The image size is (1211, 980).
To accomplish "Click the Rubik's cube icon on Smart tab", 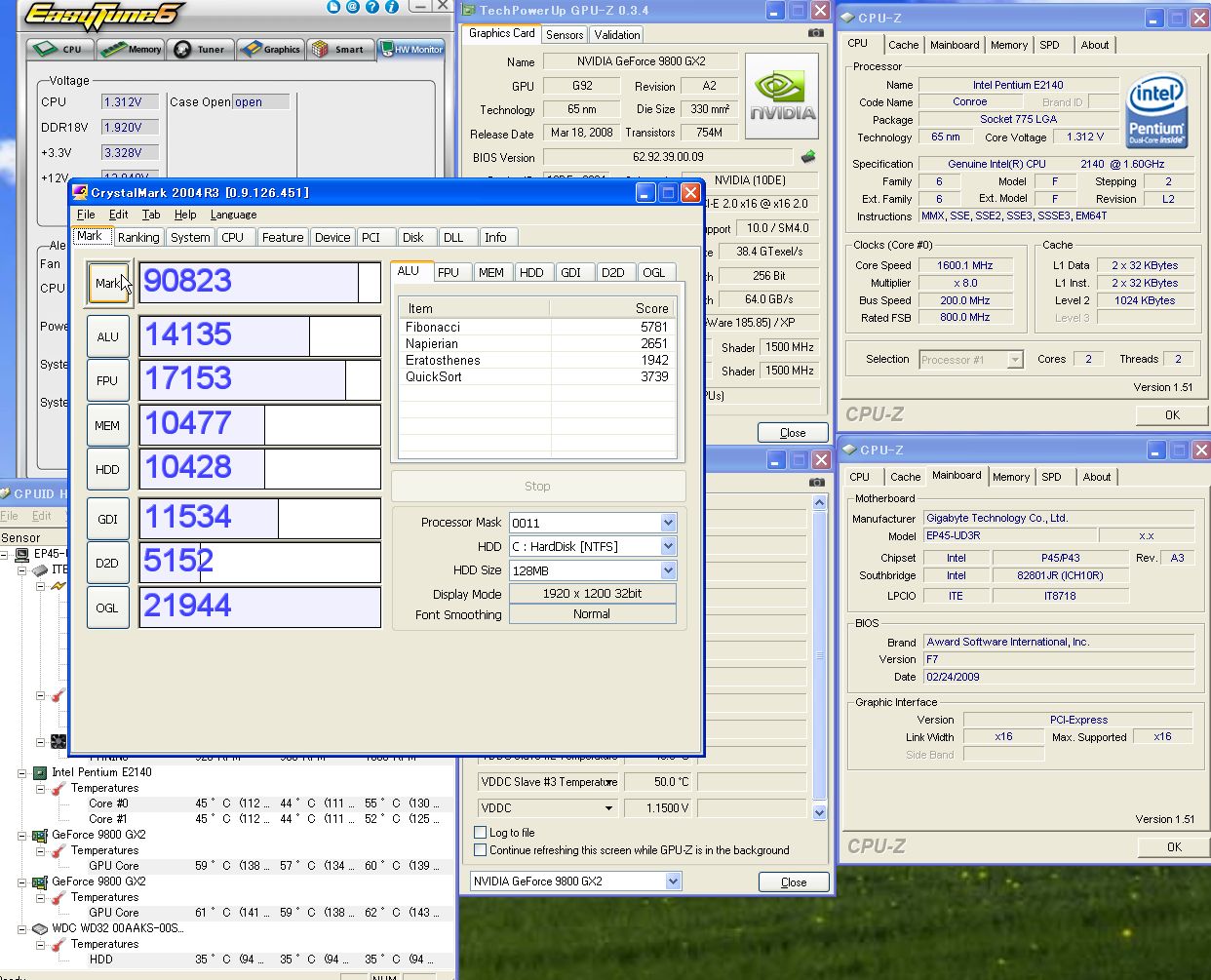I will coord(321,49).
